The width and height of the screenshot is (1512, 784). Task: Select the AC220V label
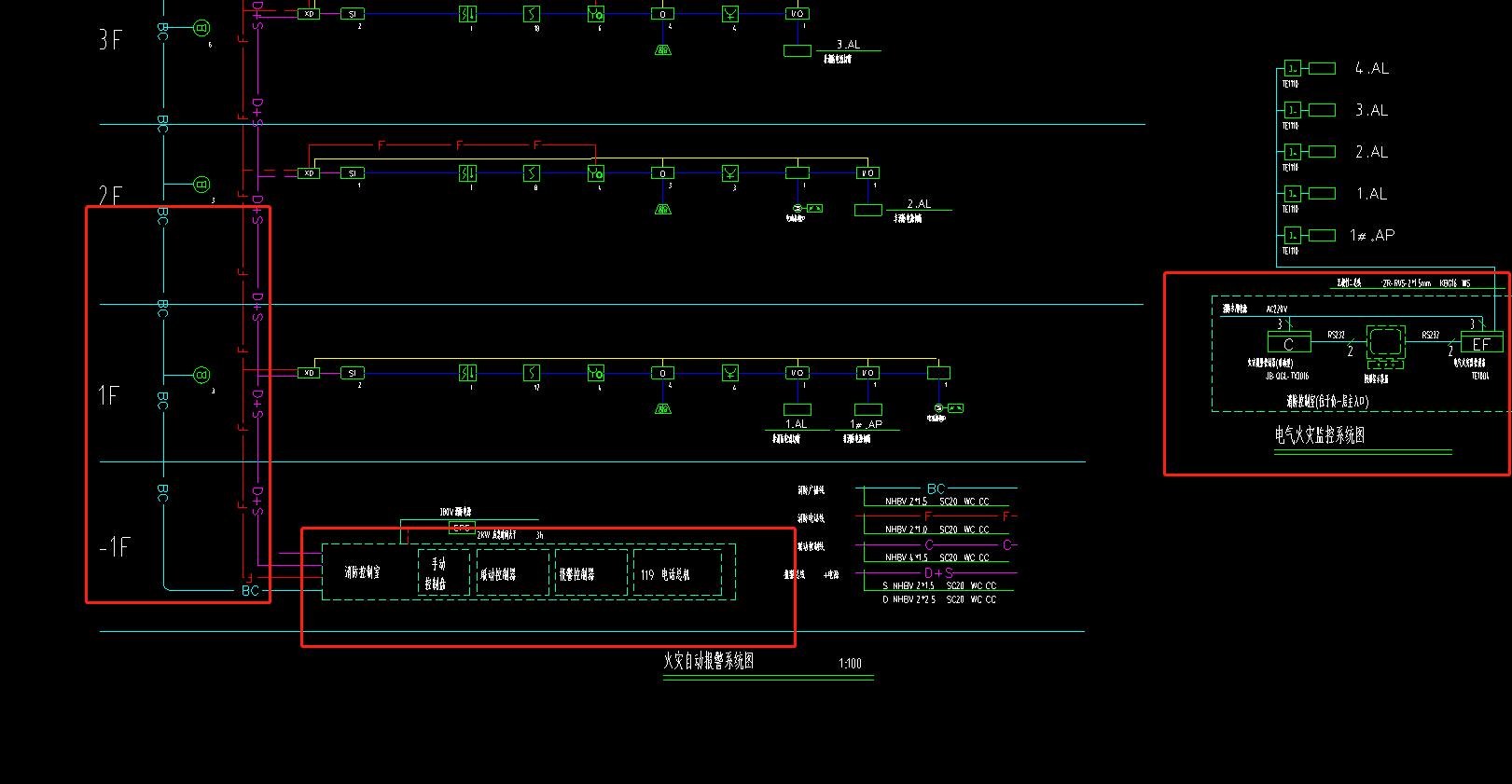pyautogui.click(x=1277, y=309)
